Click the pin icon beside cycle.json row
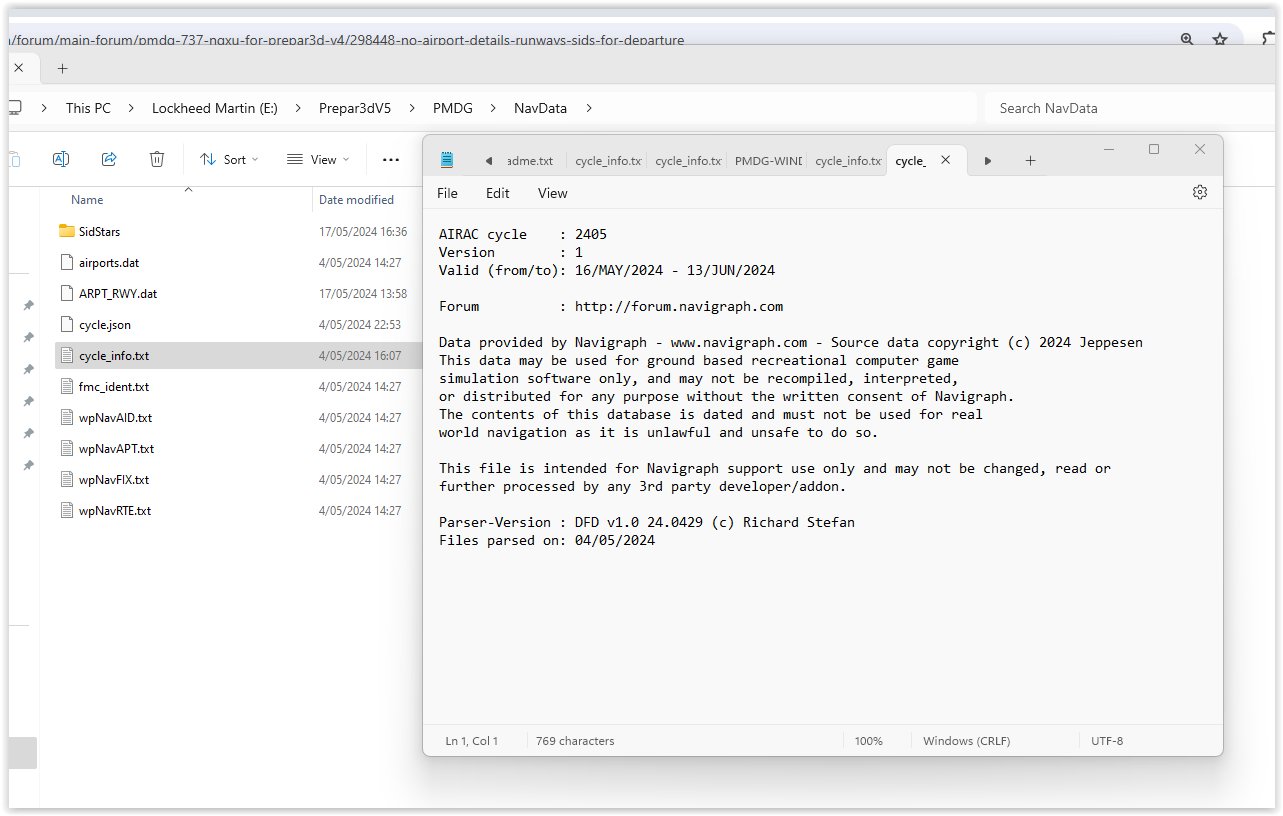1283x816 pixels. (28, 337)
